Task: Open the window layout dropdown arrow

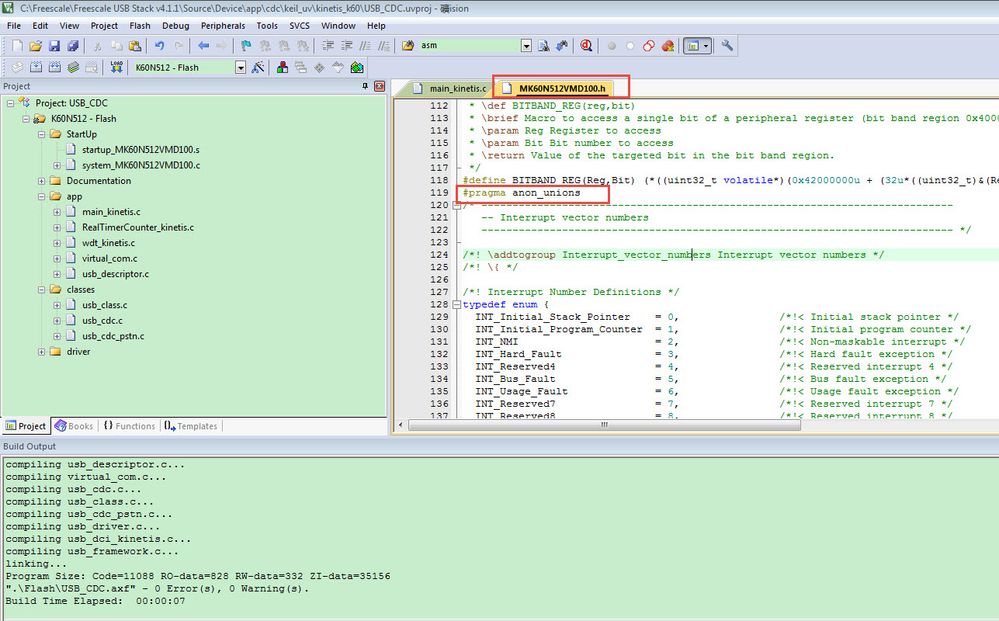Action: pyautogui.click(x=706, y=46)
